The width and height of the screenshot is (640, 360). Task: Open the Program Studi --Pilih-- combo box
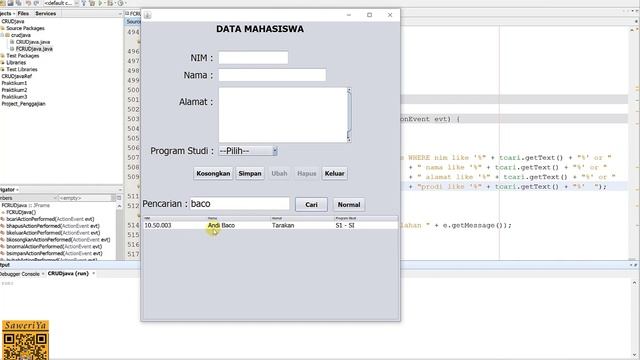click(248, 151)
